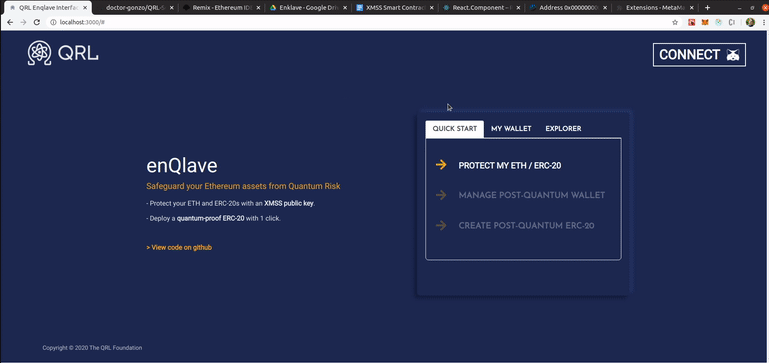769x363 pixels.
Task: Click the enQlave heading
Action: pyautogui.click(x=181, y=166)
